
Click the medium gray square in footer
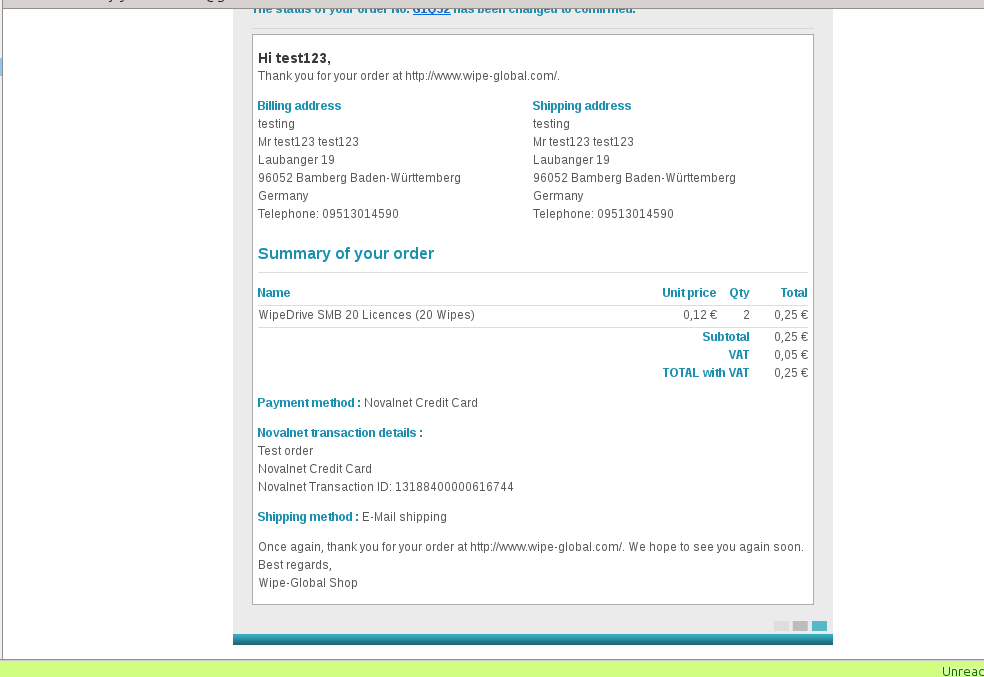coord(800,626)
